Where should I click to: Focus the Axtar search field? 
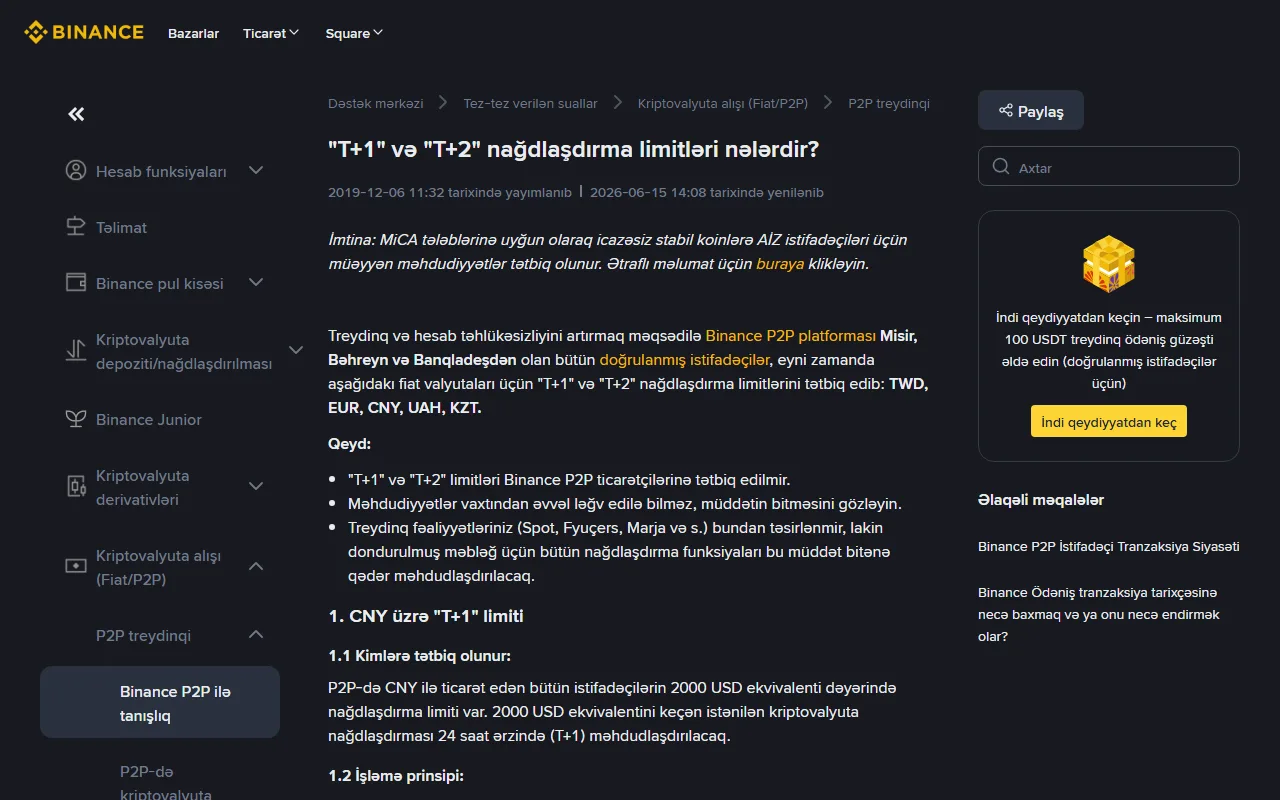(x=1109, y=167)
